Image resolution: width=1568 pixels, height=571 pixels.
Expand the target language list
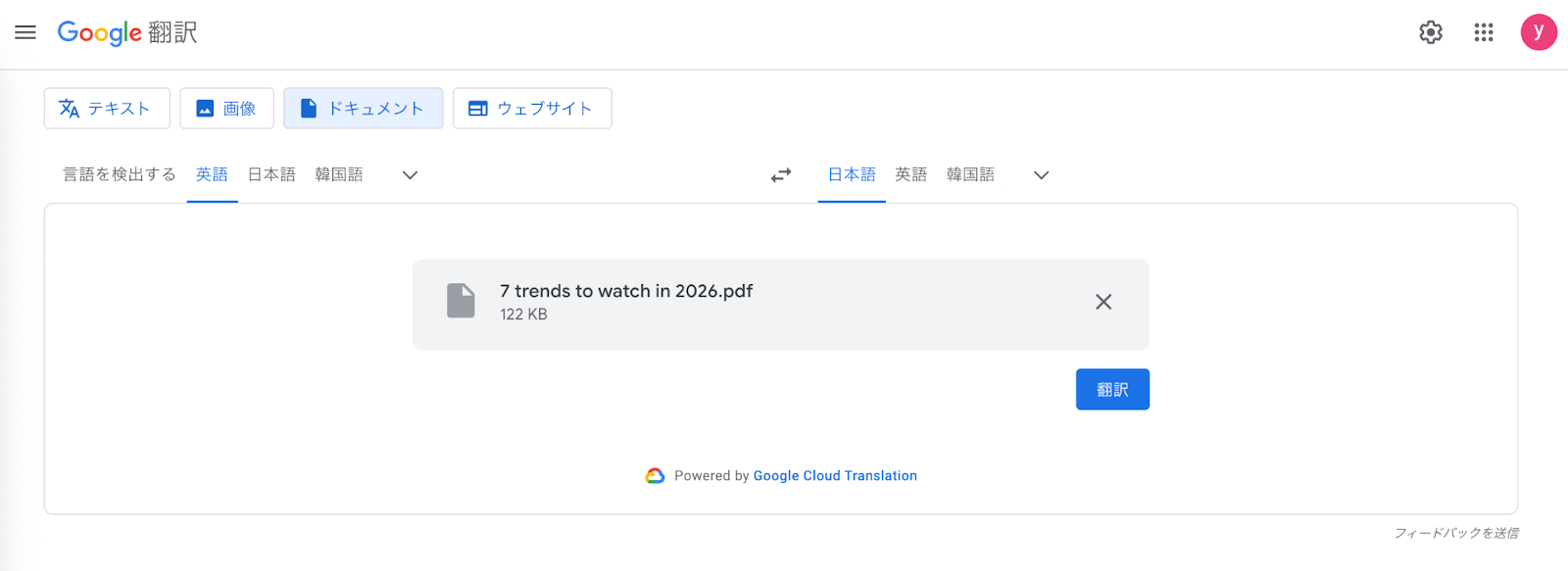tap(1041, 175)
